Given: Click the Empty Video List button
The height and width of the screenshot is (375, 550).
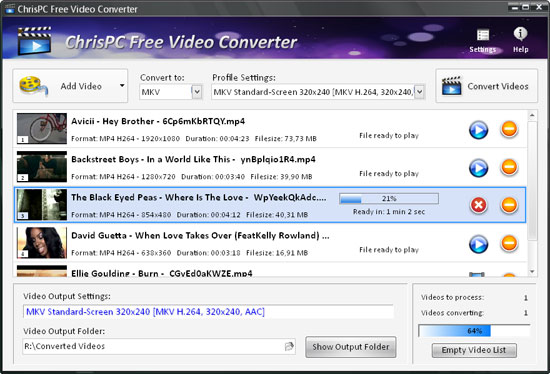Looking at the screenshot, I should click(x=474, y=350).
